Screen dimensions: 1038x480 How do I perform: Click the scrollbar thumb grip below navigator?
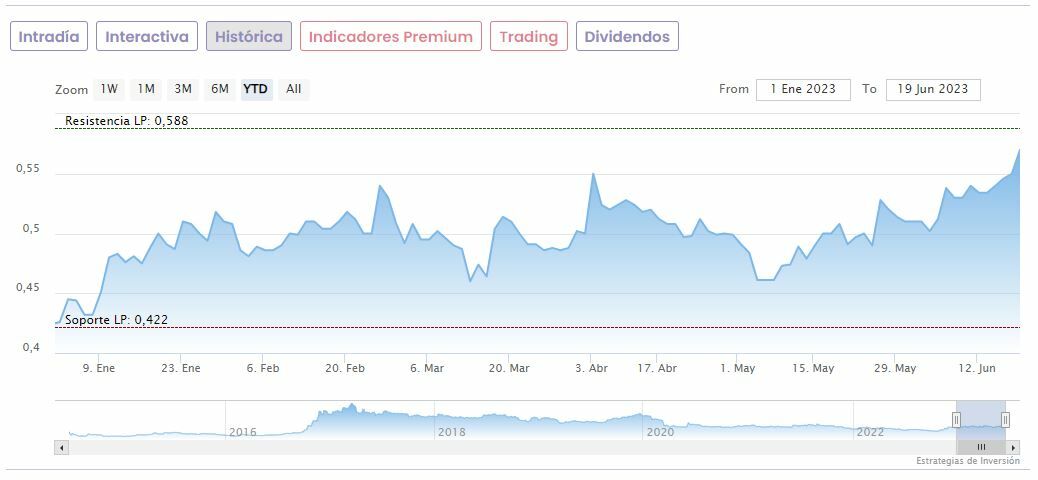click(981, 447)
